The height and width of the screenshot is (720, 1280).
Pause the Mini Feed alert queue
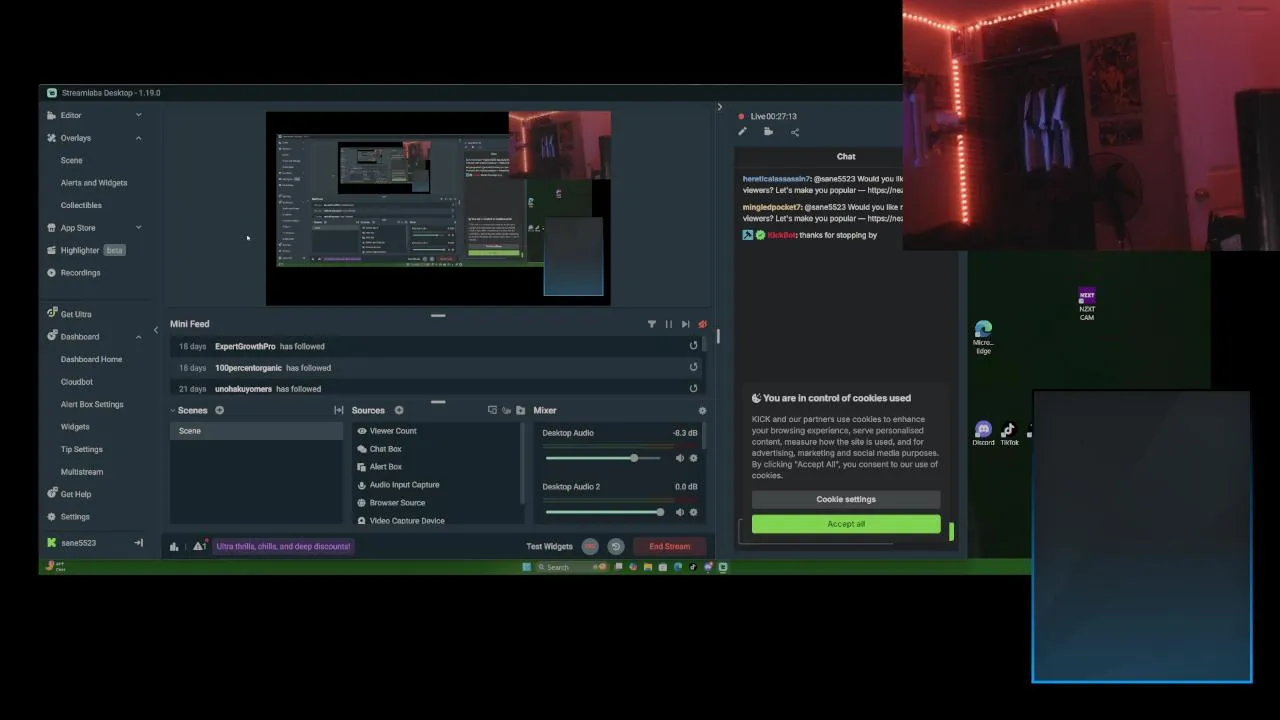point(668,324)
